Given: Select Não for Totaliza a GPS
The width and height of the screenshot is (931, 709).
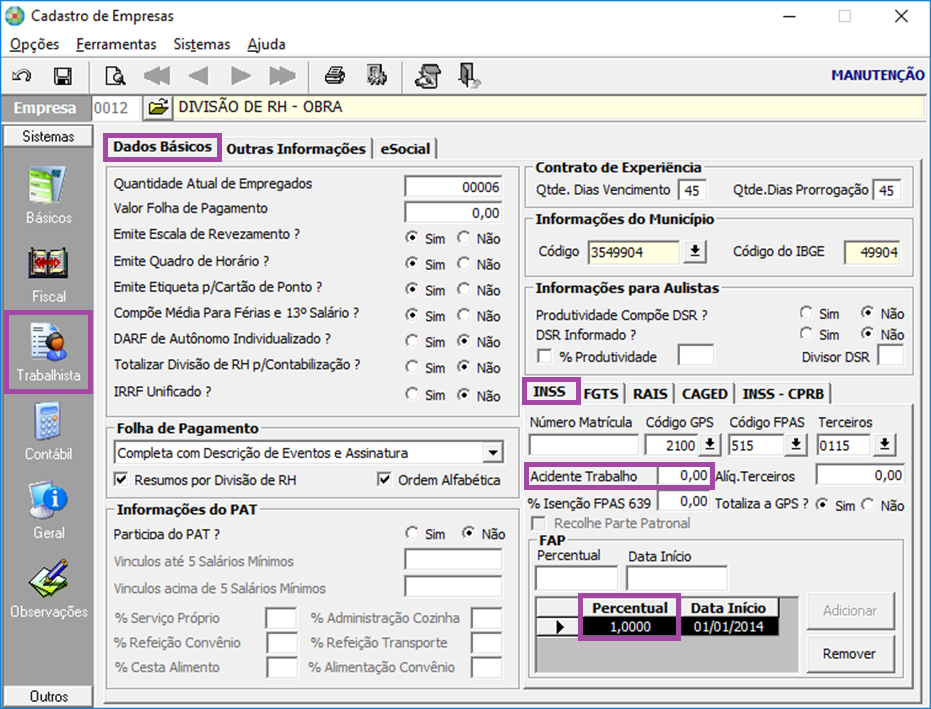Looking at the screenshot, I should (869, 505).
